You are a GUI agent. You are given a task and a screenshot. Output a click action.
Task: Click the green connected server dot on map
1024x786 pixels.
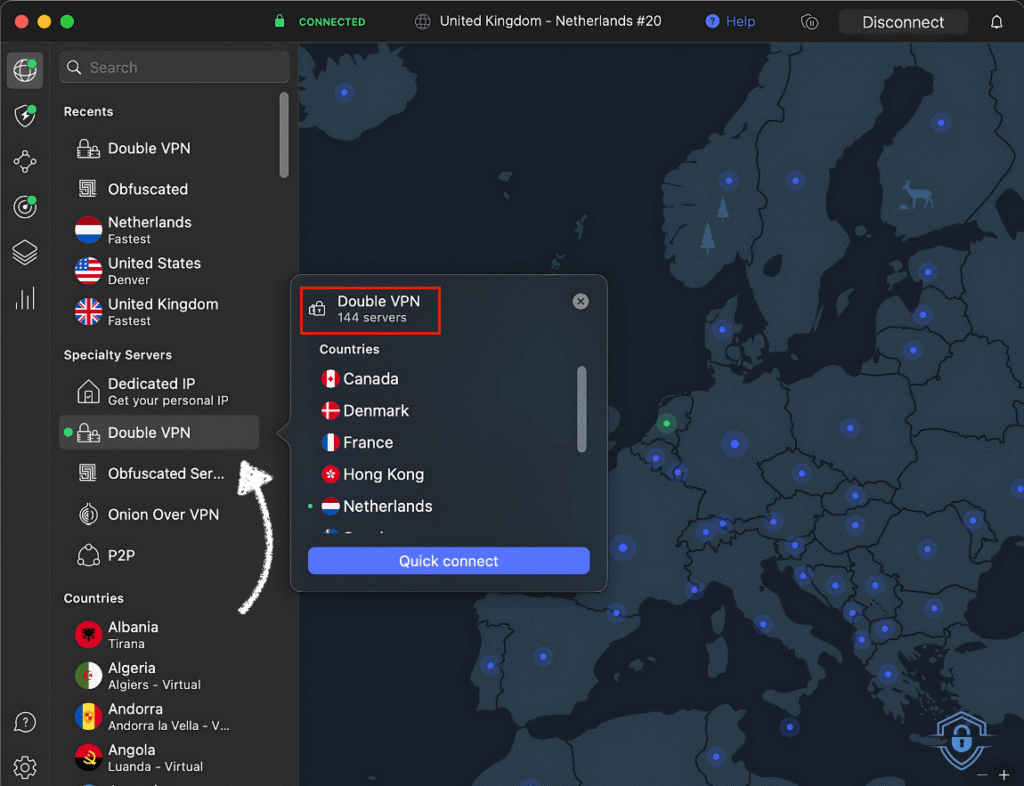pyautogui.click(x=666, y=424)
